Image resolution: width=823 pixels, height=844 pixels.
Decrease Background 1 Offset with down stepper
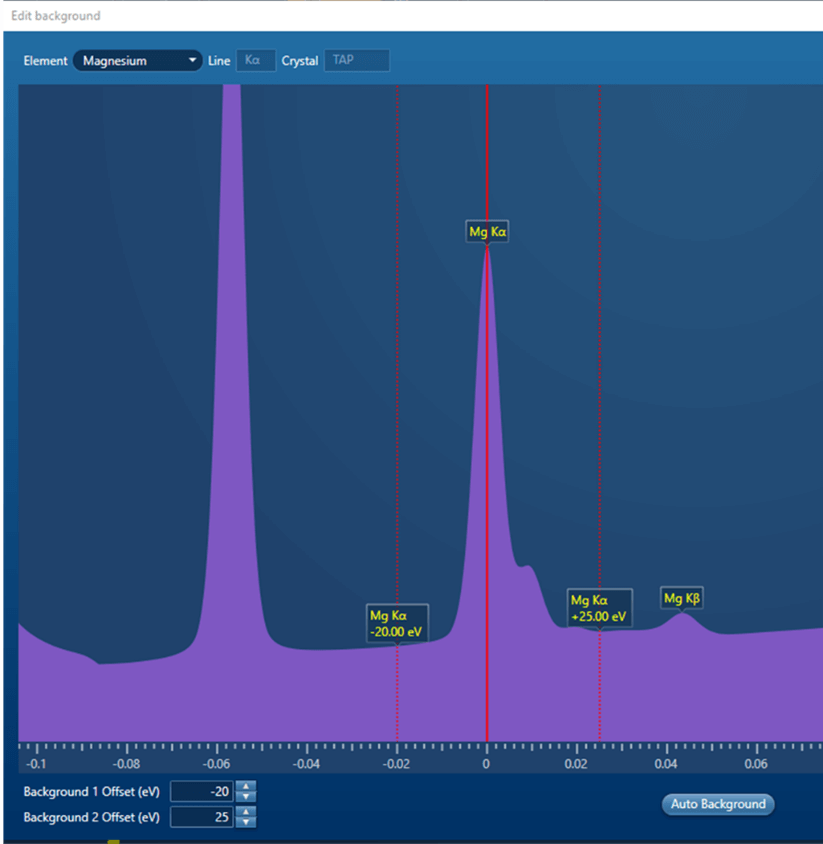click(x=244, y=797)
